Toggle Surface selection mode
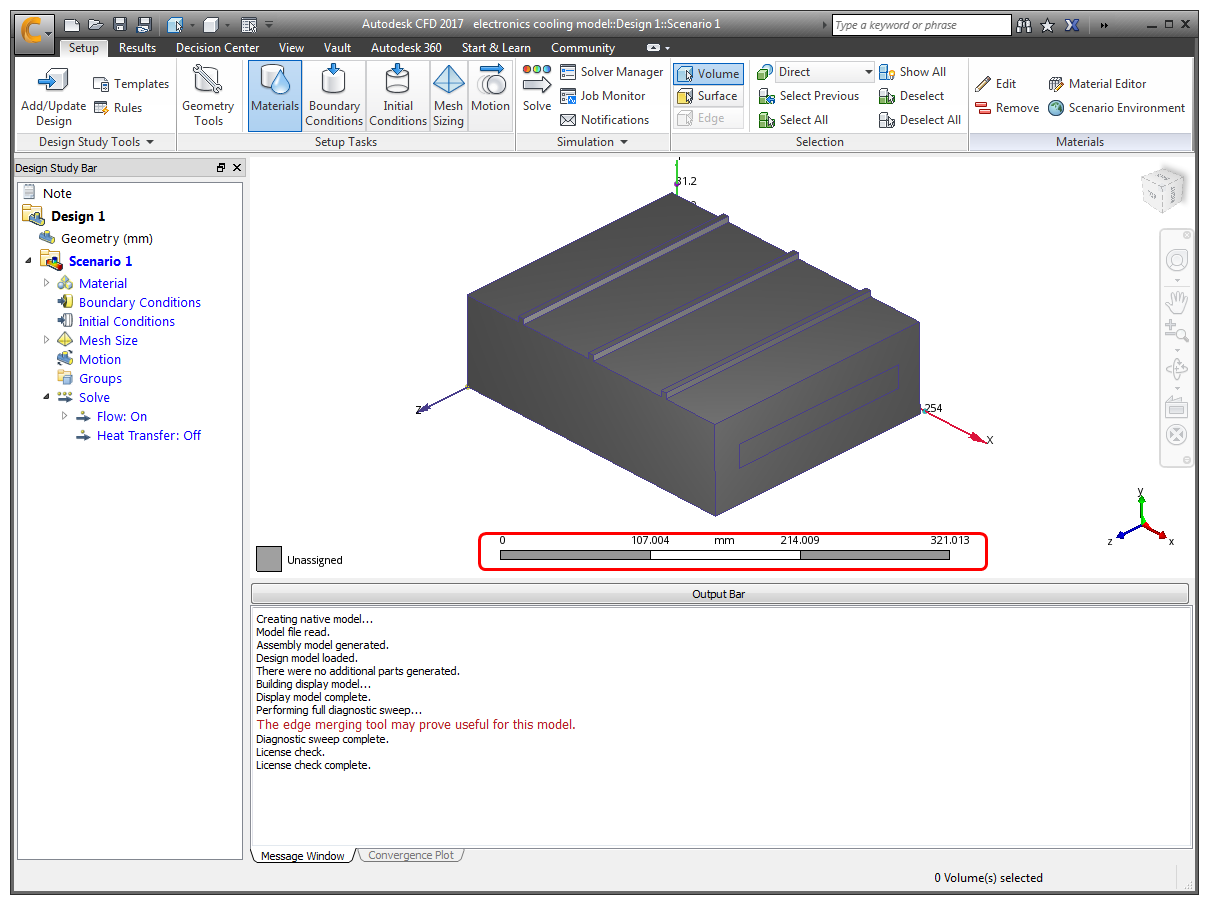Image resolution: width=1209 pixels, height=905 pixels. pos(708,96)
